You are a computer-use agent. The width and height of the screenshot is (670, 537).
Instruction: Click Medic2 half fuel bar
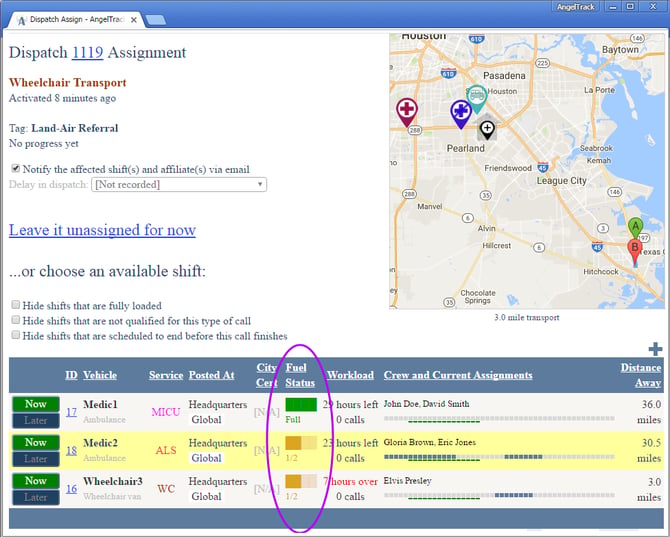click(301, 443)
